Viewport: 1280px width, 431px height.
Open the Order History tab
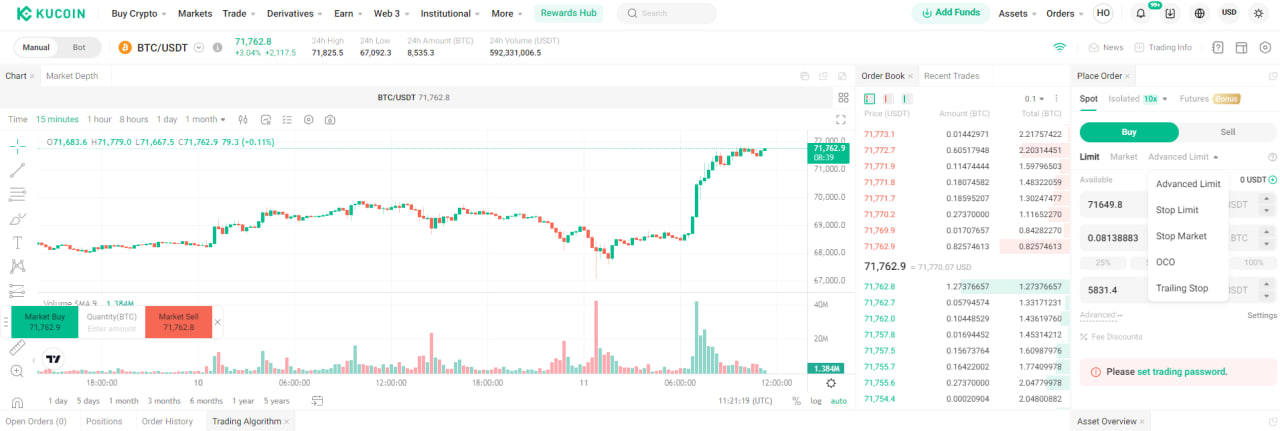[167, 421]
